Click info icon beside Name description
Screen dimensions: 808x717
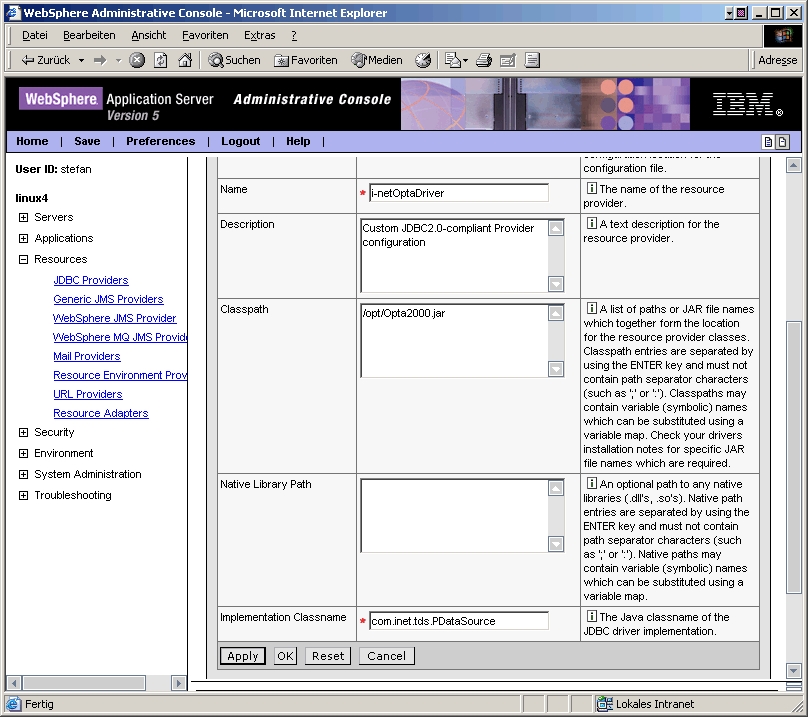(x=592, y=189)
